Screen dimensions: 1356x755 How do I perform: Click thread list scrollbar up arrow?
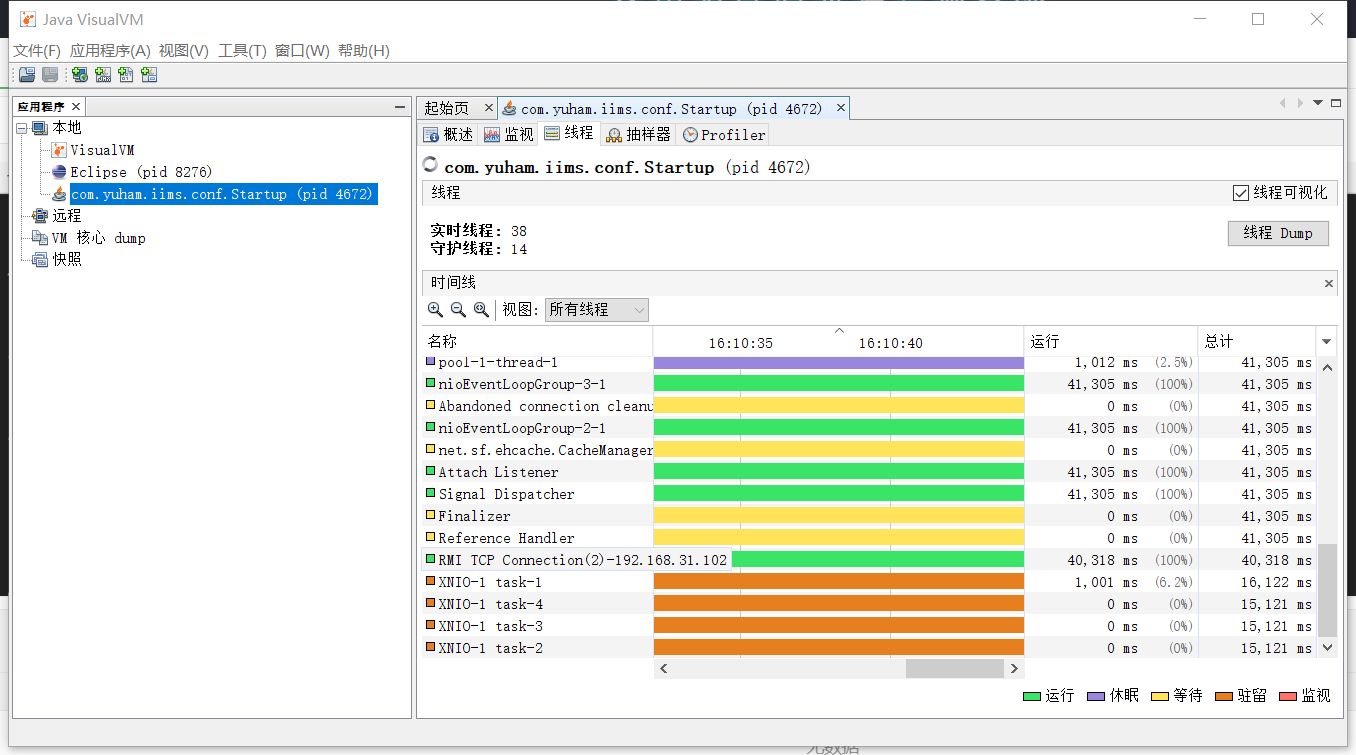coord(1327,367)
